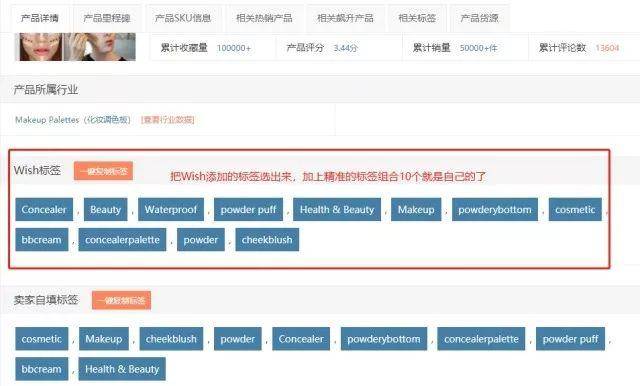Screen dimensions: 640x386
Task: Select powder puff tag in Wish标签
Action: coord(248,209)
